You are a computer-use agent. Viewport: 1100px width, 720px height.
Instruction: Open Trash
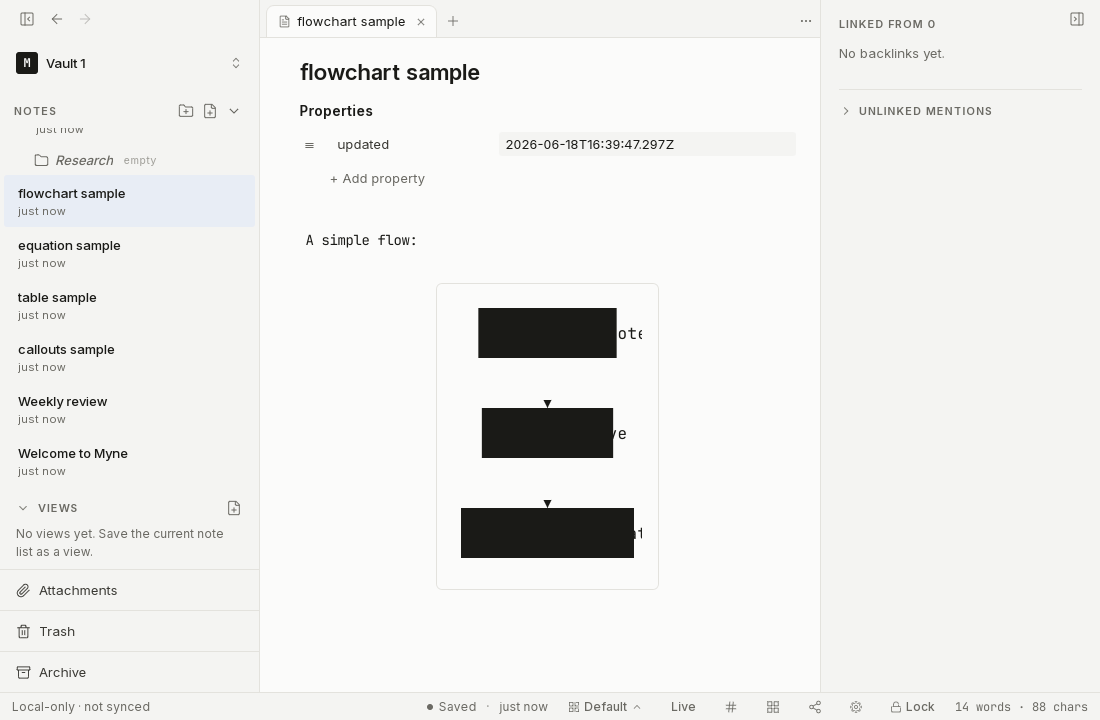(129, 632)
